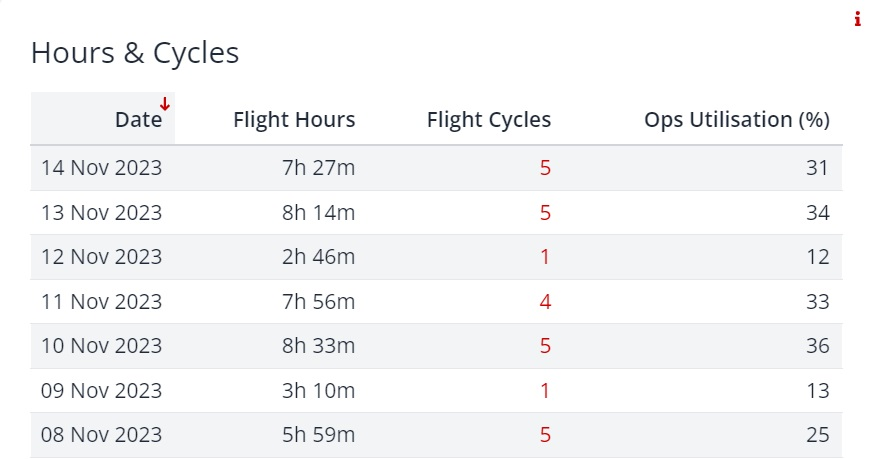The height and width of the screenshot is (459, 870).
Task: Click the 12 Nov 2023 row date
Action: point(102,257)
